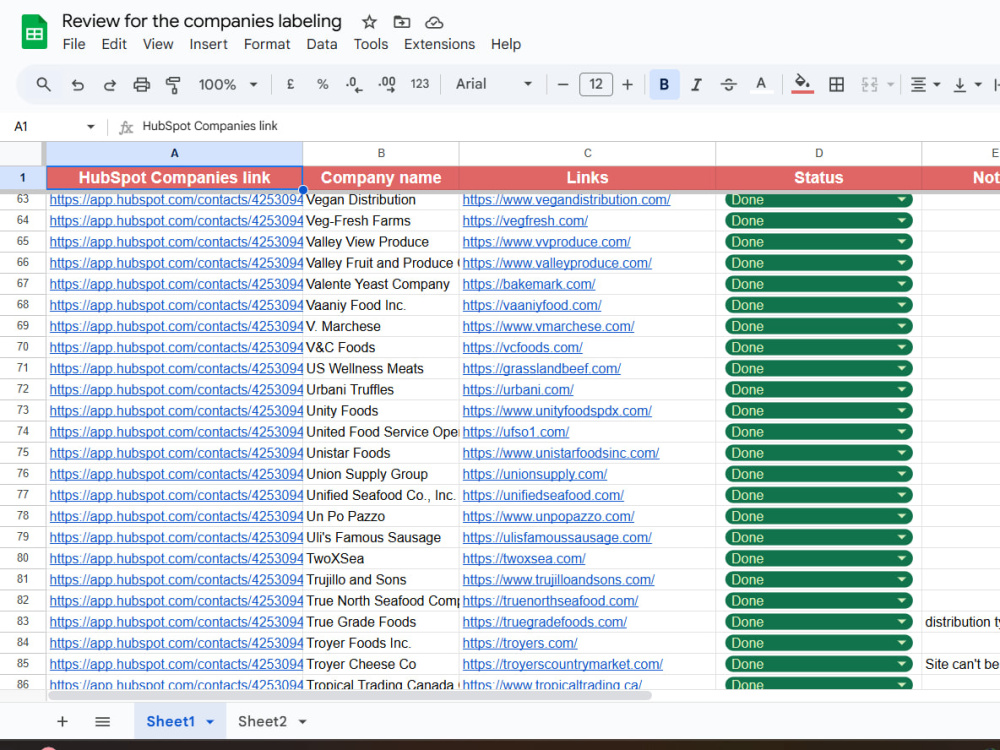Viewport: 1000px width, 750px height.
Task: Increase font size with plus button
Action: pyautogui.click(x=628, y=84)
